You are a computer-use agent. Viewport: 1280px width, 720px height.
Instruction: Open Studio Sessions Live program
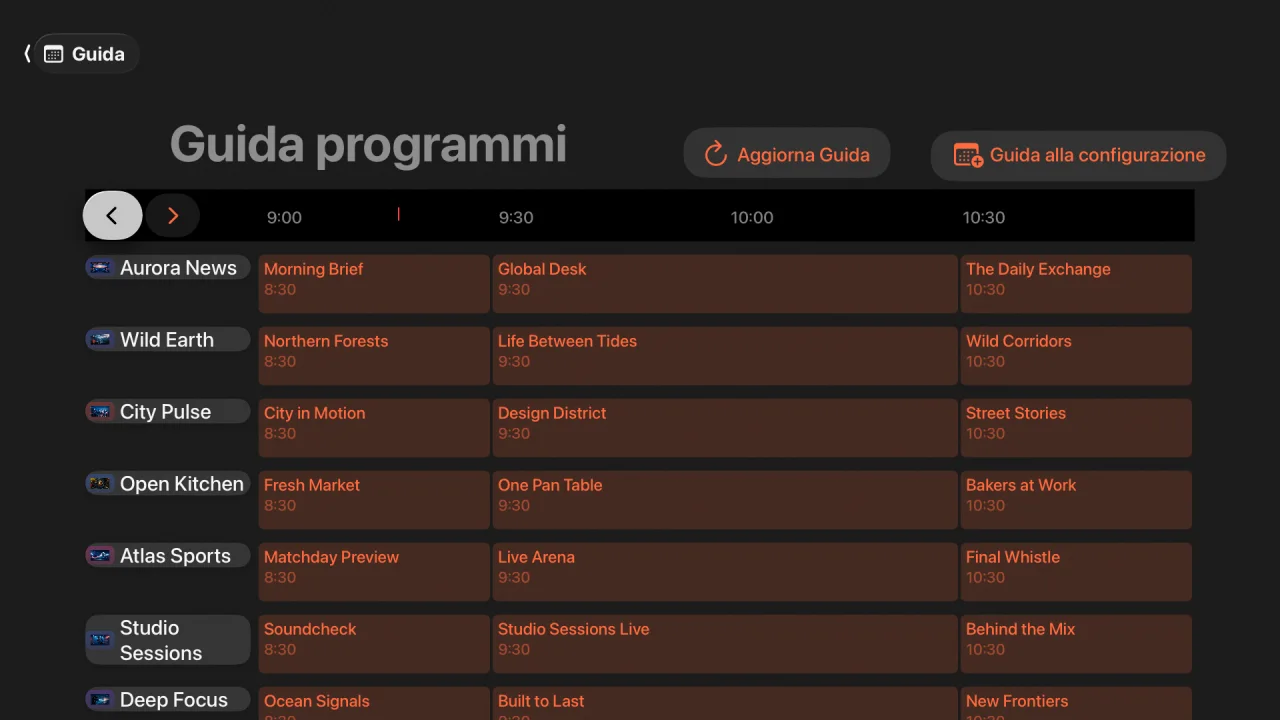pos(725,644)
